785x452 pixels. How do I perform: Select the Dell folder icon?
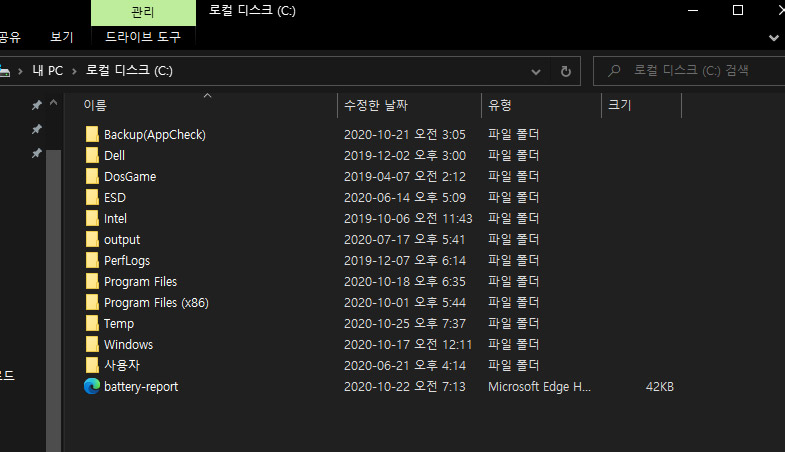(x=92, y=155)
